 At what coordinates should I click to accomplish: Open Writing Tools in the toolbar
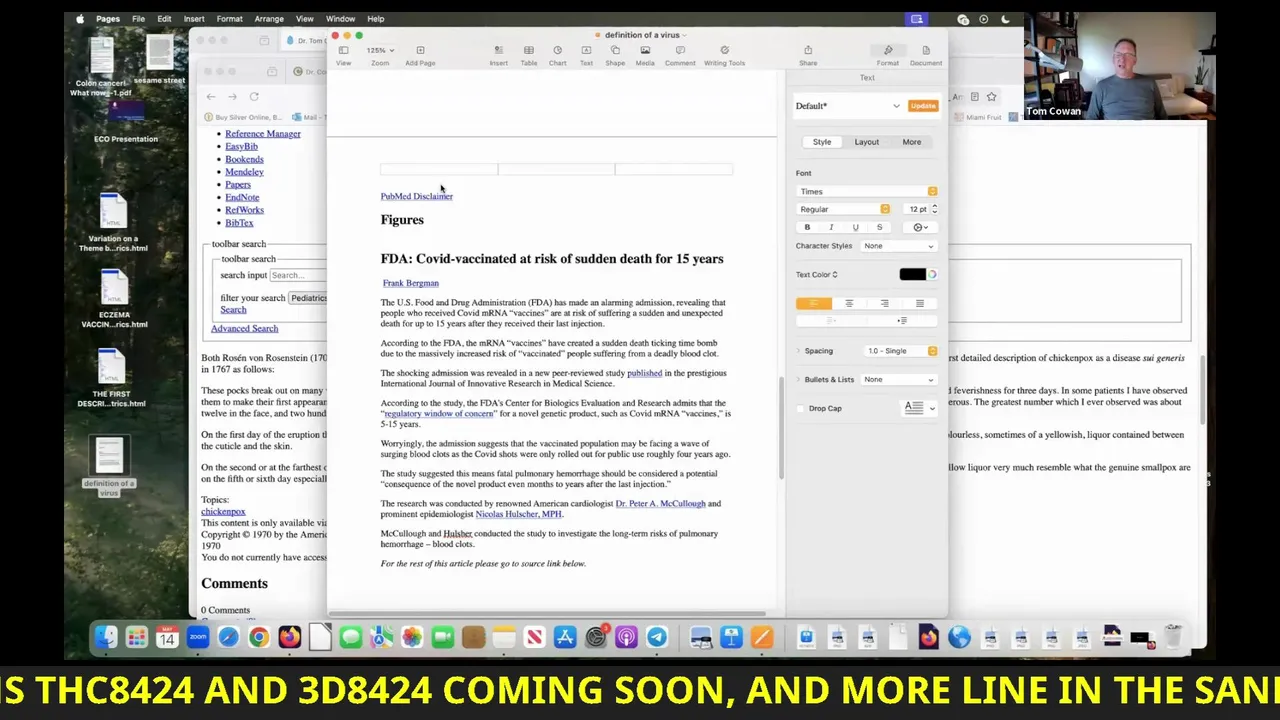(724, 55)
